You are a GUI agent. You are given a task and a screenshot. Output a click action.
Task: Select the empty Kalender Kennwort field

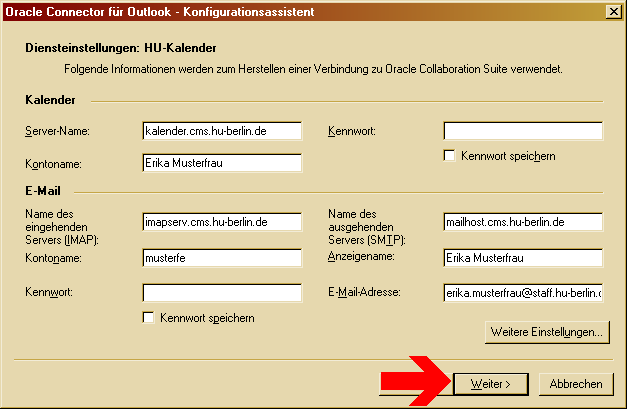[x=523, y=131]
